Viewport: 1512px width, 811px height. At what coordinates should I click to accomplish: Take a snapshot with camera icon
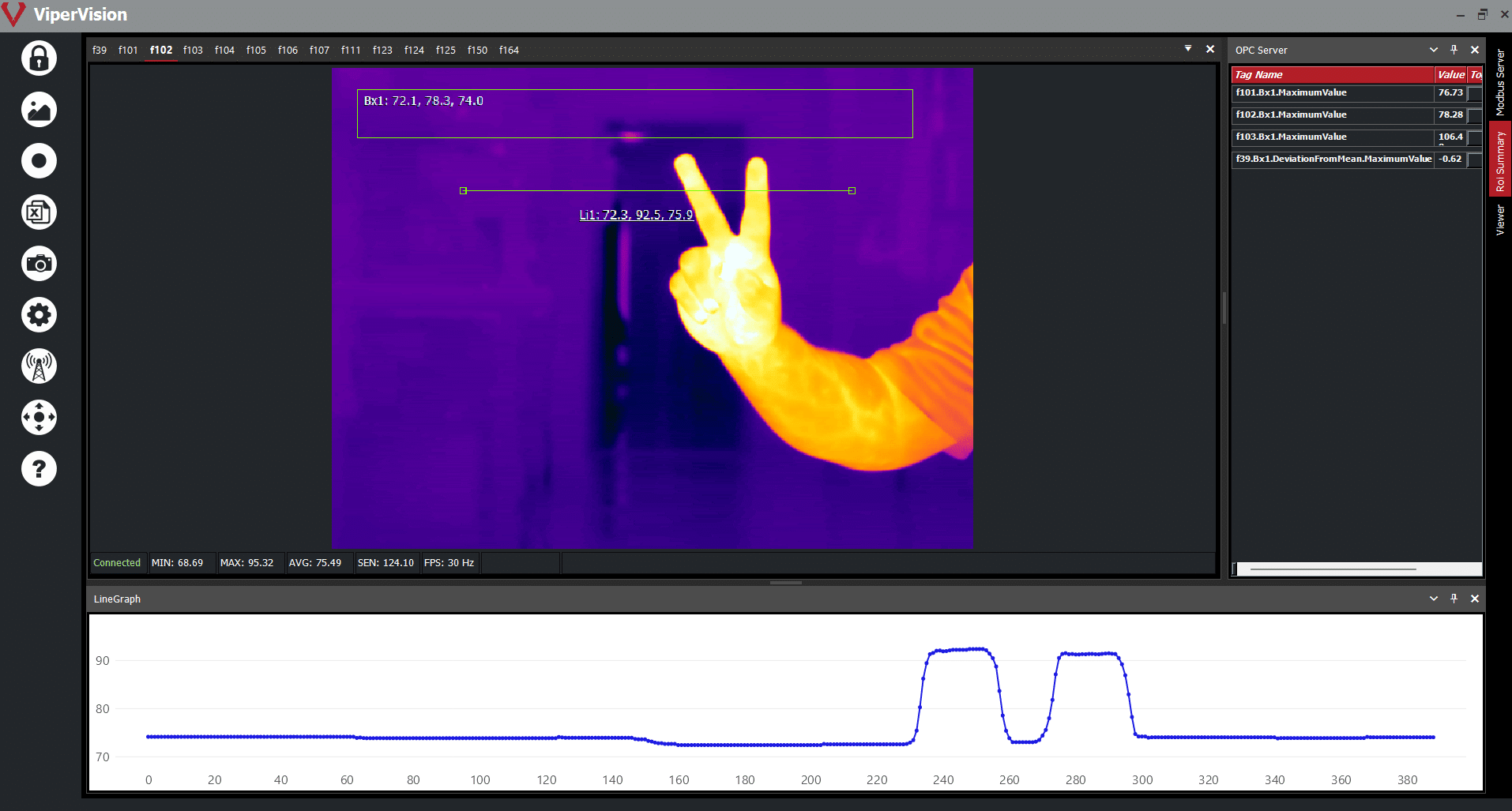39,264
